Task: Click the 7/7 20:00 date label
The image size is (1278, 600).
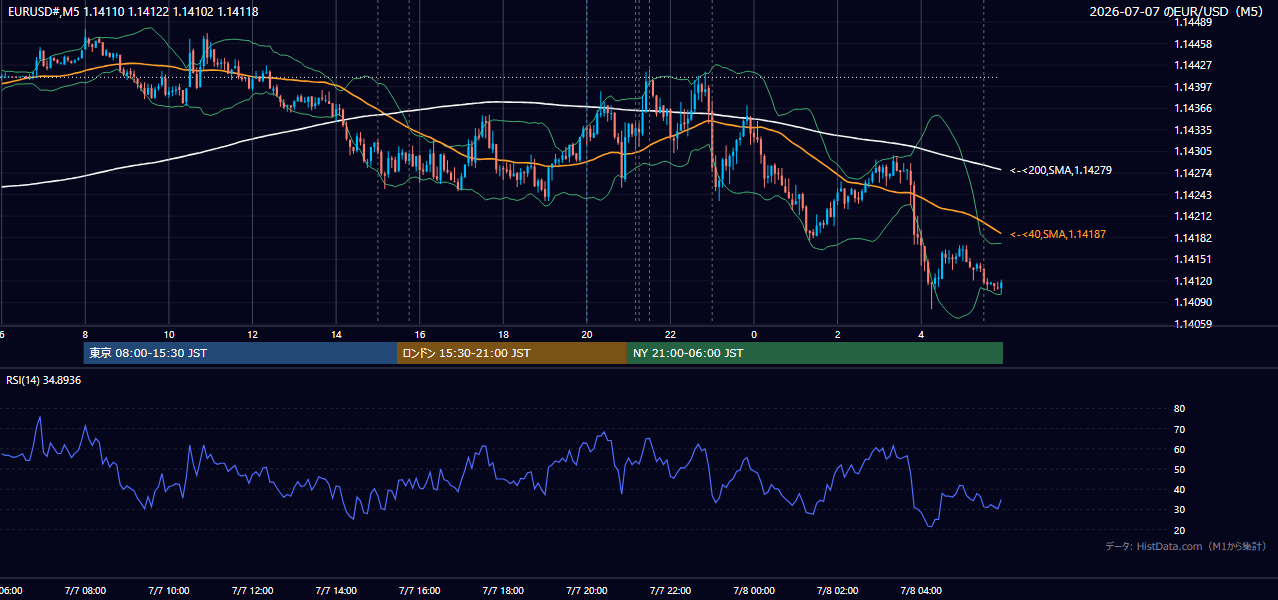Action: point(587,591)
